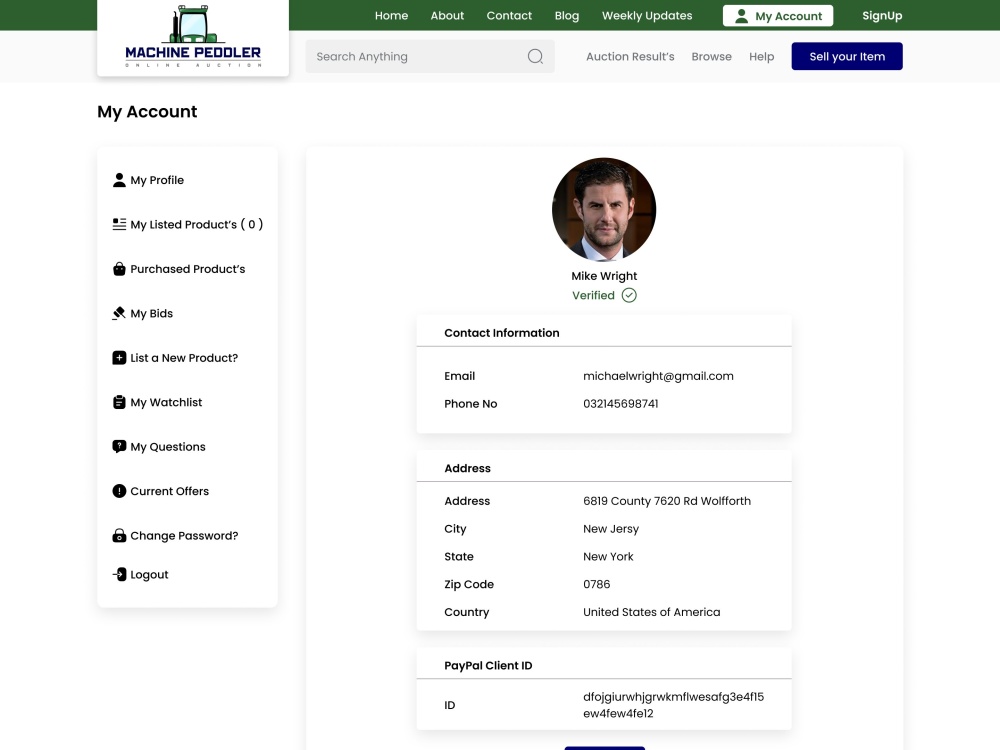Screen dimensions: 1000x750
Task: Switch to the Blog page
Action: (x=567, y=15)
